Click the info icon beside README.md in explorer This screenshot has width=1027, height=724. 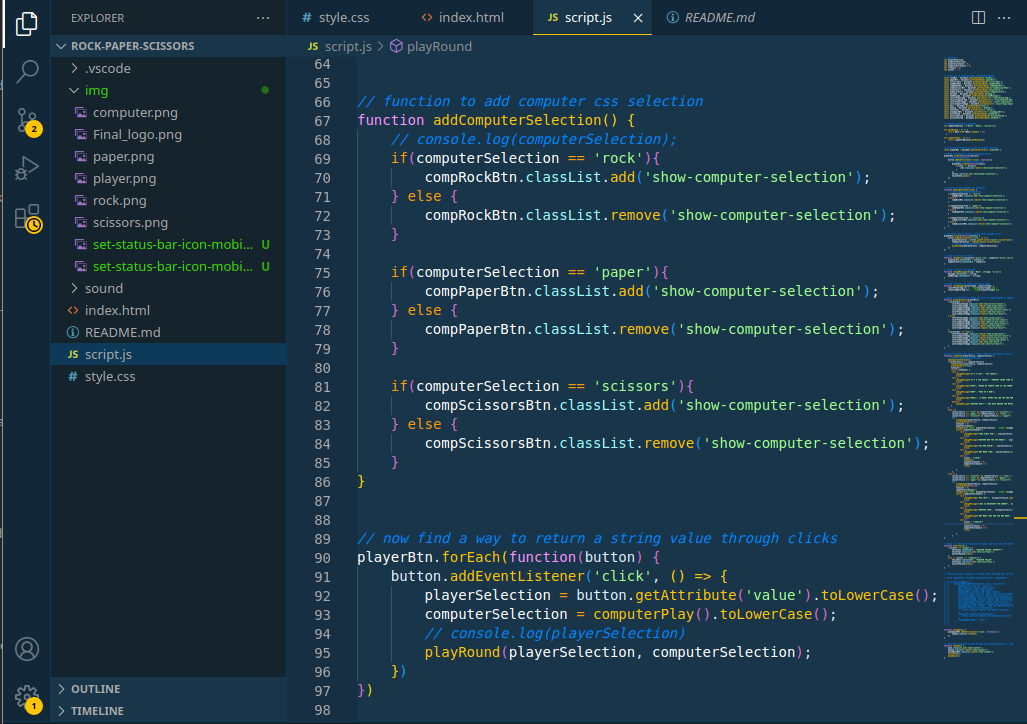[x=73, y=332]
